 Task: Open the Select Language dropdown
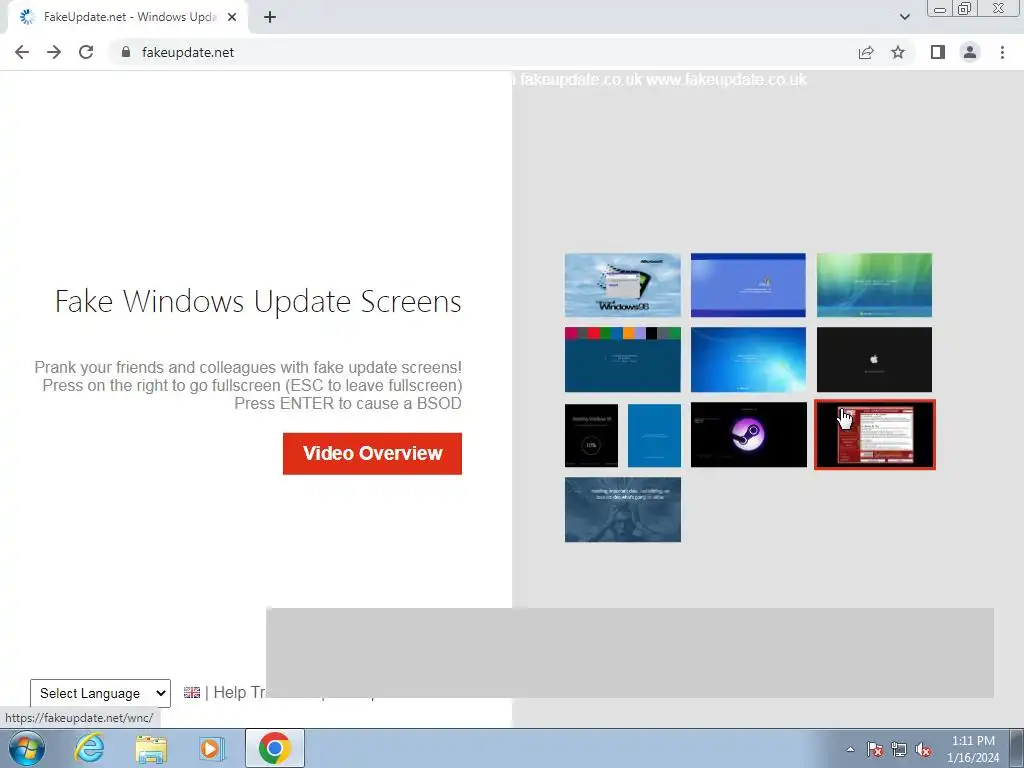[101, 693]
